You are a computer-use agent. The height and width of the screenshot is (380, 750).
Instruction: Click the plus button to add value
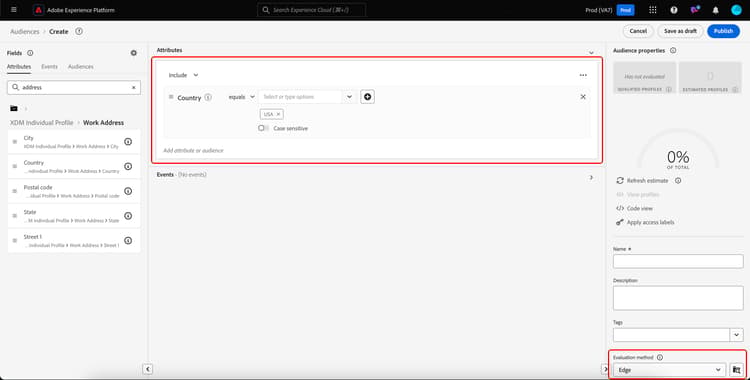point(367,97)
